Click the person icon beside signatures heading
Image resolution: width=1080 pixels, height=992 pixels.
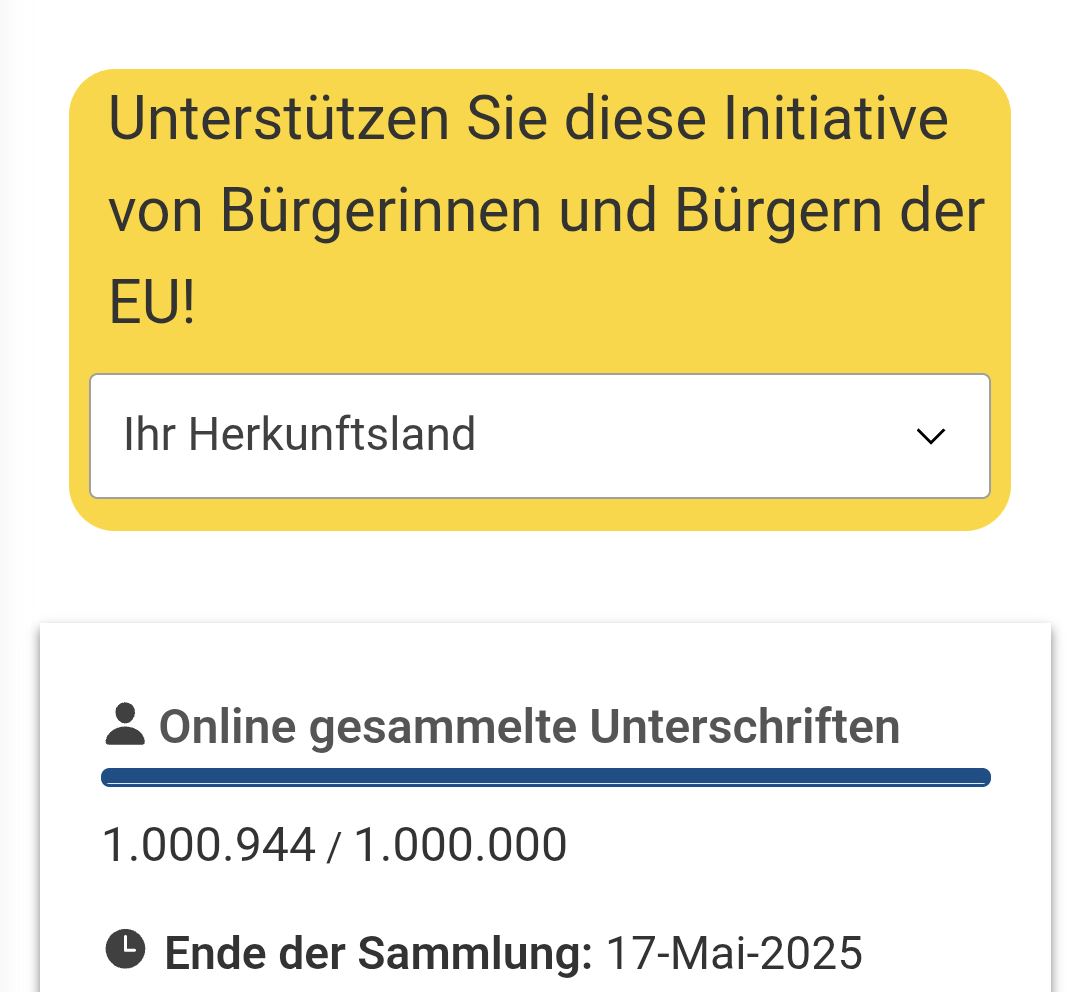125,725
